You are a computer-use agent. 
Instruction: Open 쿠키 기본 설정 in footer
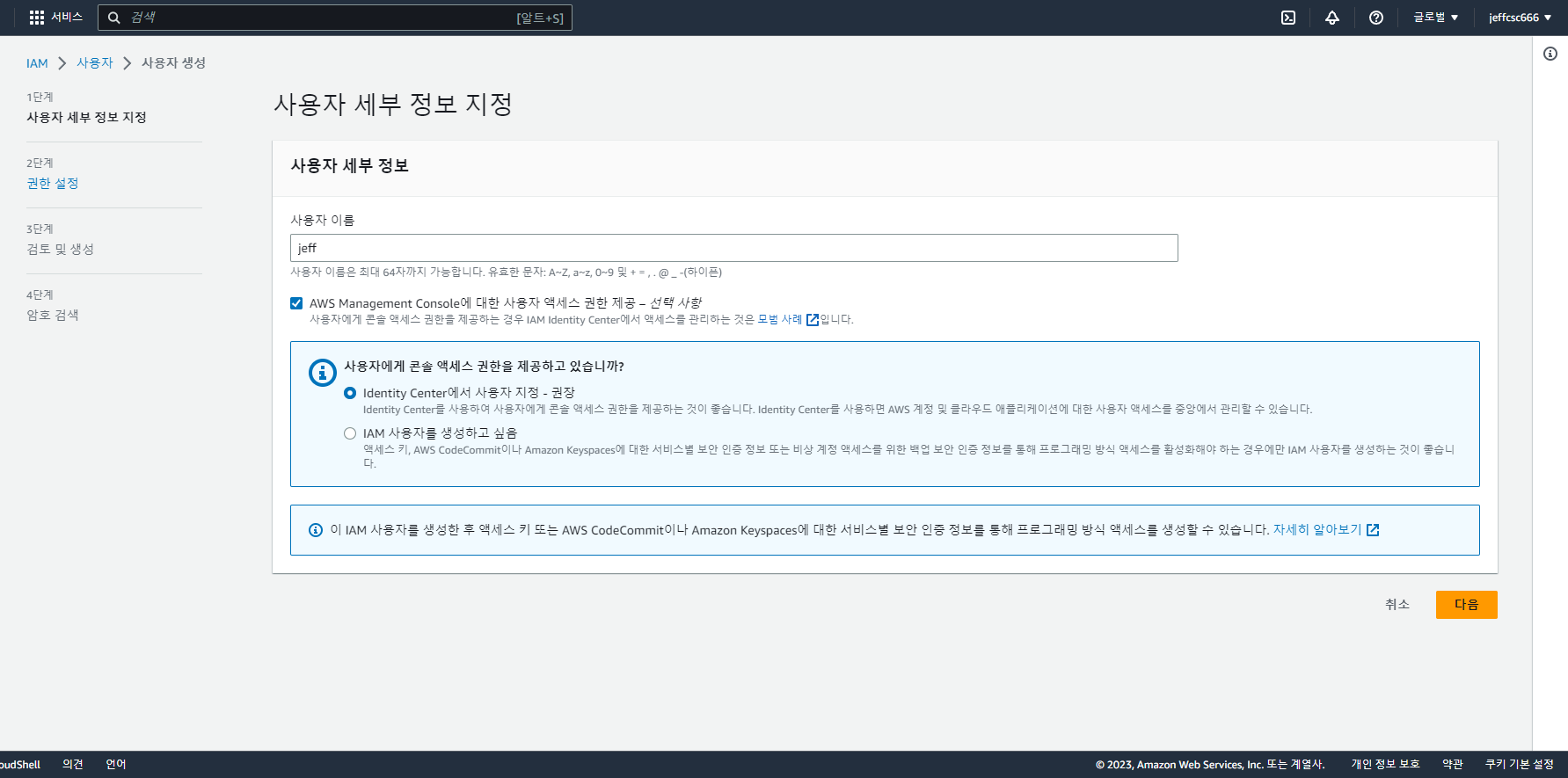click(1520, 765)
